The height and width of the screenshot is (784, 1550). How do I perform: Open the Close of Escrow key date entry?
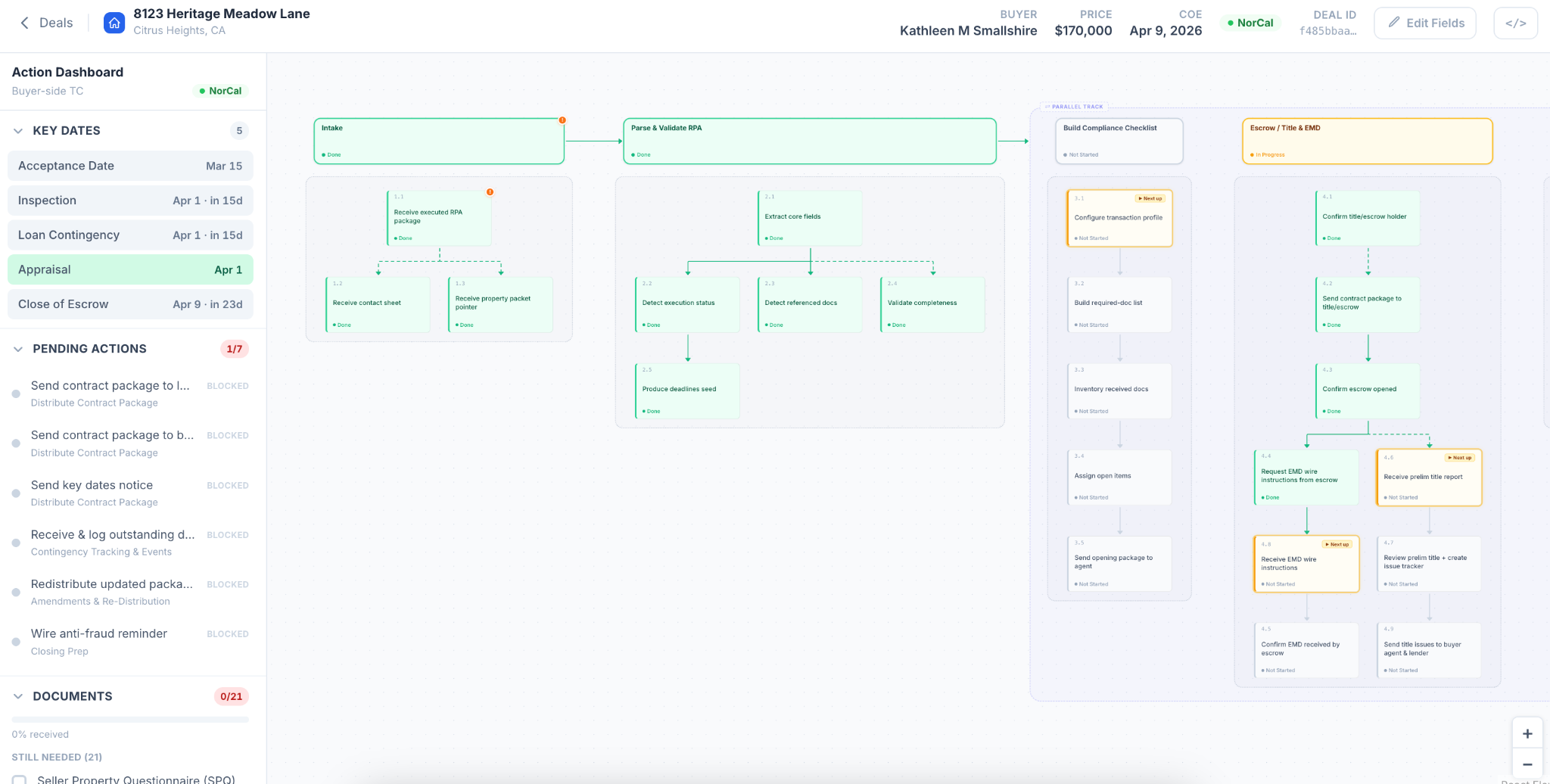(x=129, y=303)
